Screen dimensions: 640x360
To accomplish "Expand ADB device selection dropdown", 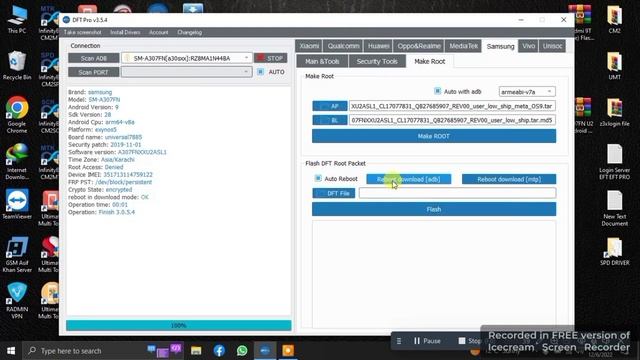I will [x=246, y=58].
